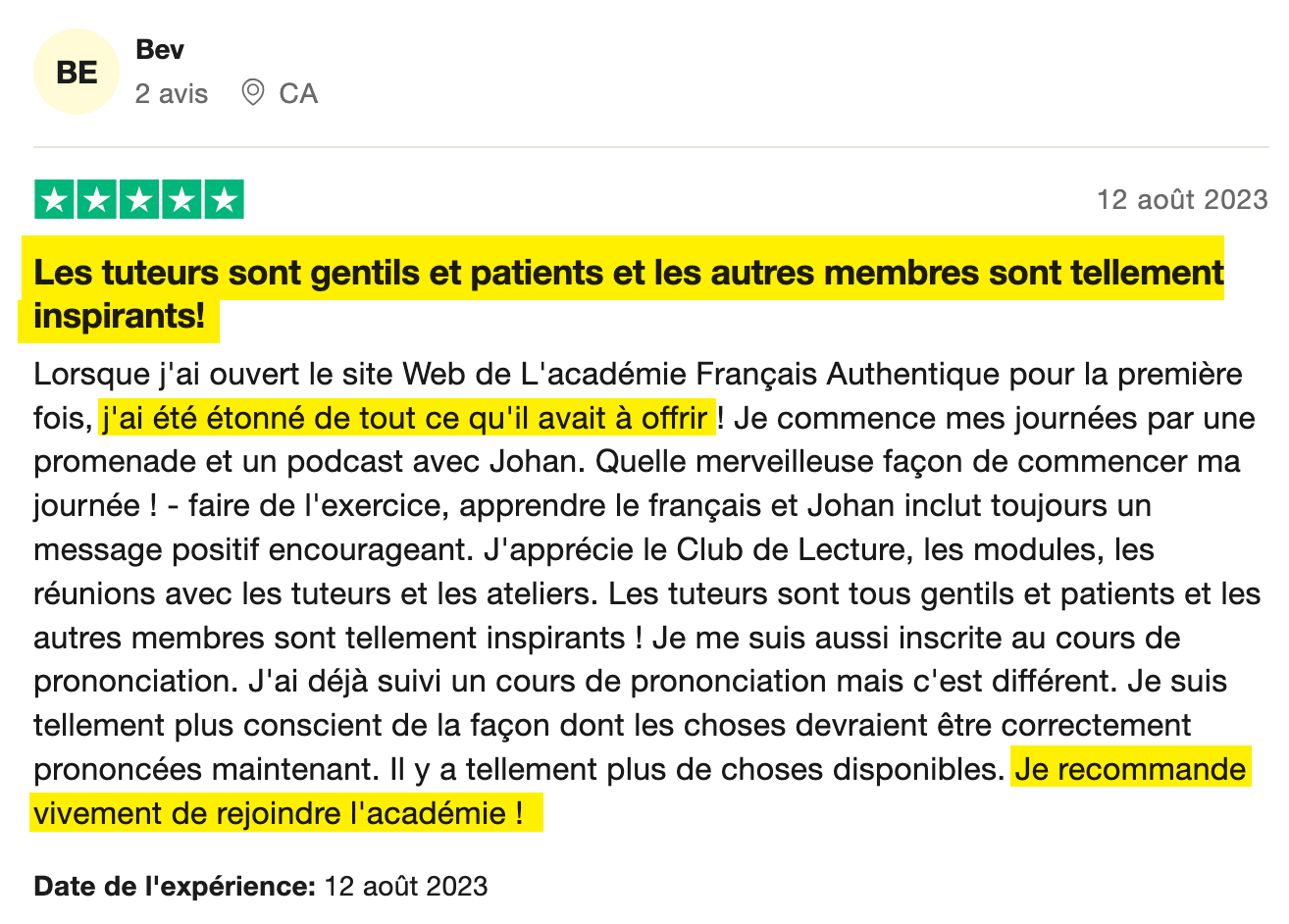Click the review date at top right
This screenshot has width=1289, height=924.
tap(1182, 200)
